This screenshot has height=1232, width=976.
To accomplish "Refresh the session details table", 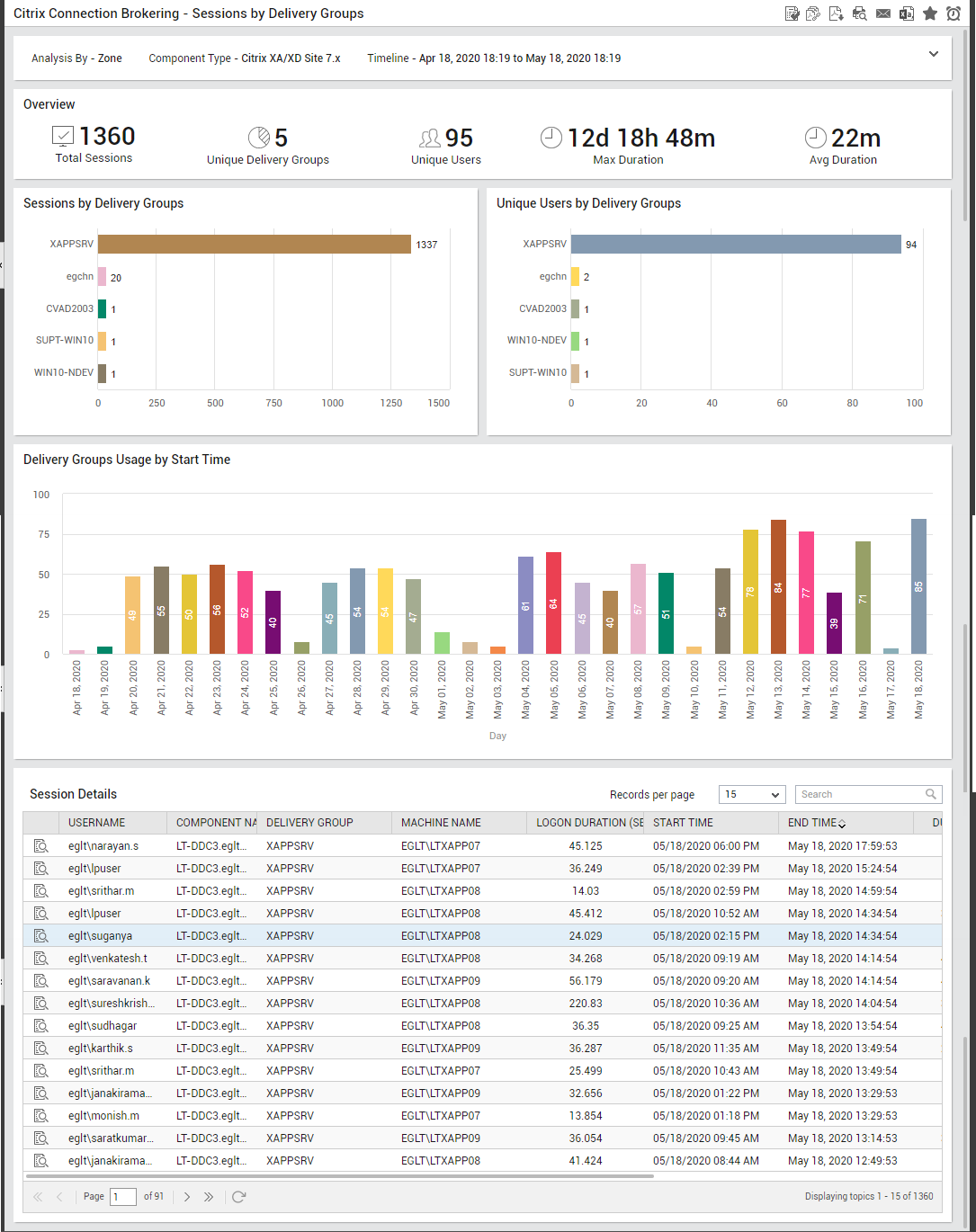I will pos(238,1197).
